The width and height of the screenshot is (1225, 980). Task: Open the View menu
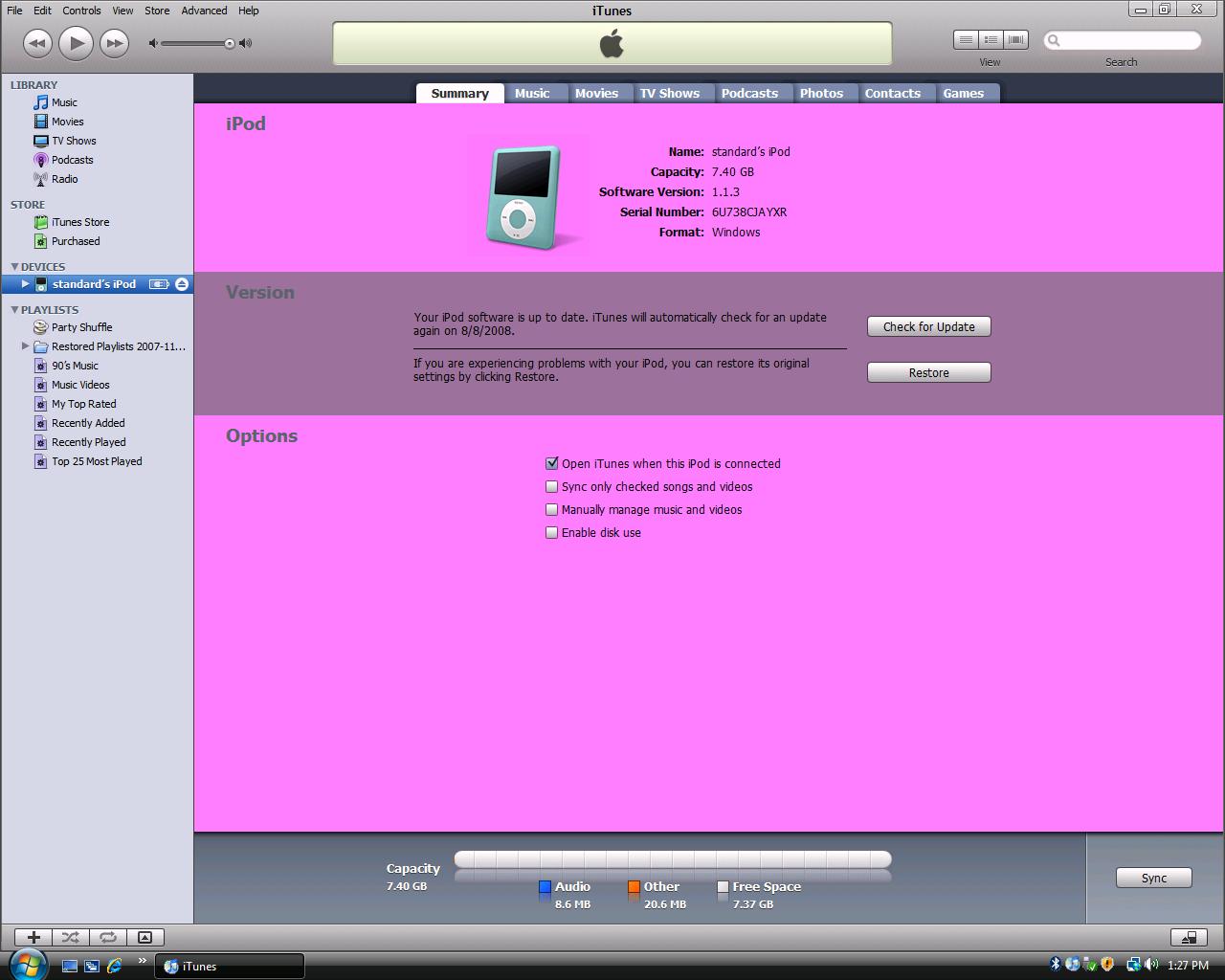[122, 11]
